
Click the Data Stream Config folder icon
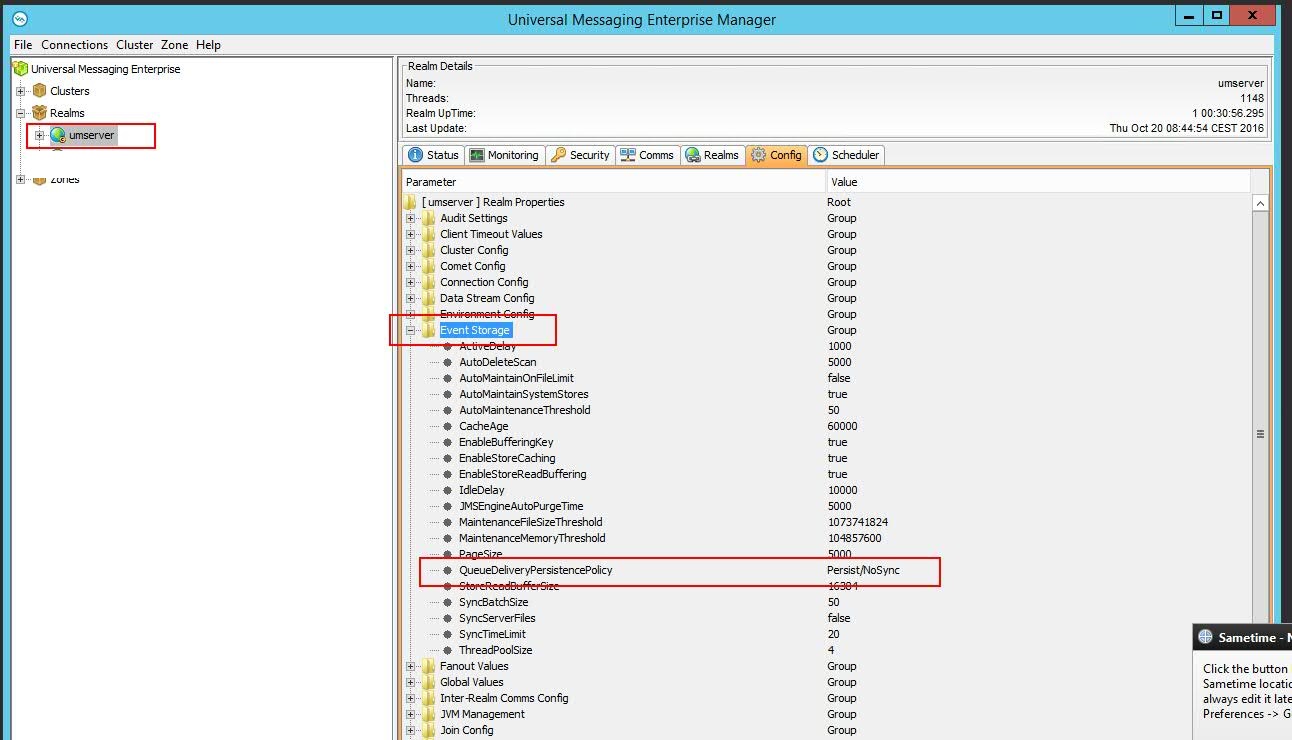click(x=429, y=298)
